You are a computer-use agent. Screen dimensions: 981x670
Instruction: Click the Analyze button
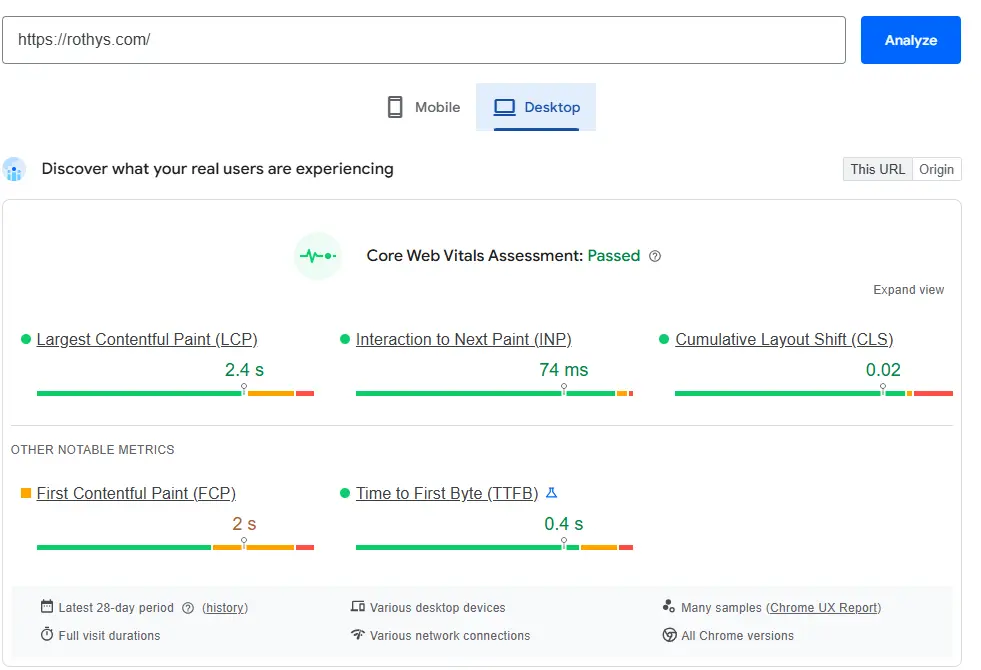(x=910, y=40)
